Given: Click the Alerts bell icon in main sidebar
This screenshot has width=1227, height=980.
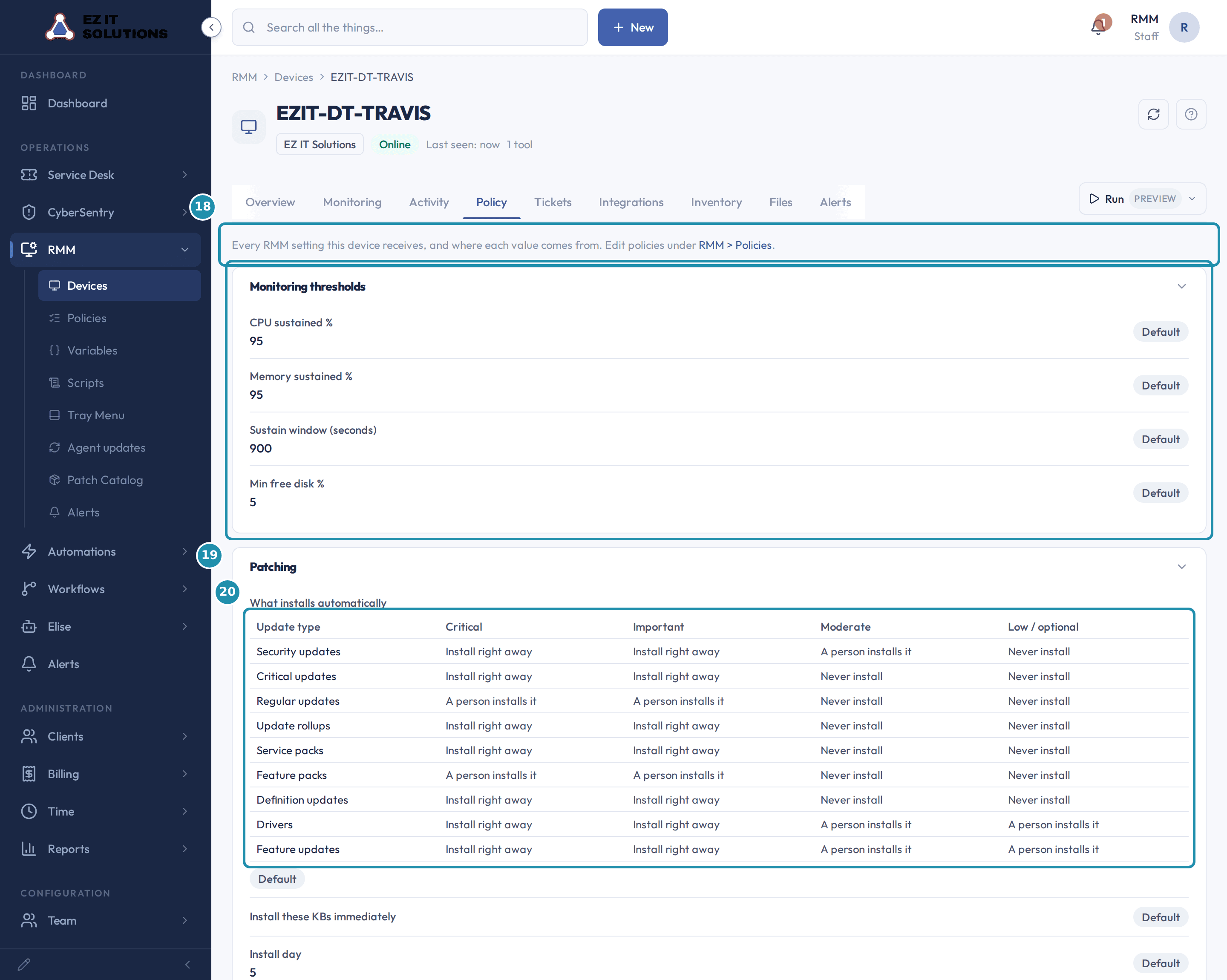Looking at the screenshot, I should pos(29,664).
